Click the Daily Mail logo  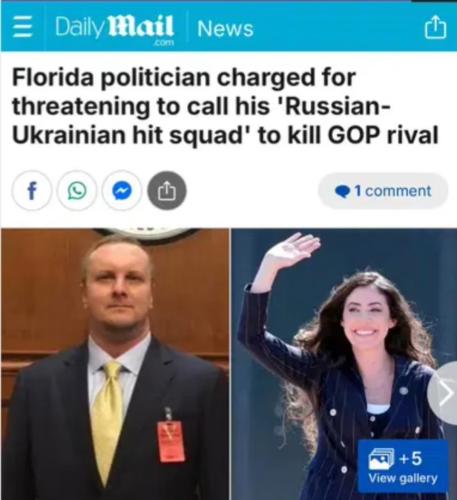[114, 29]
